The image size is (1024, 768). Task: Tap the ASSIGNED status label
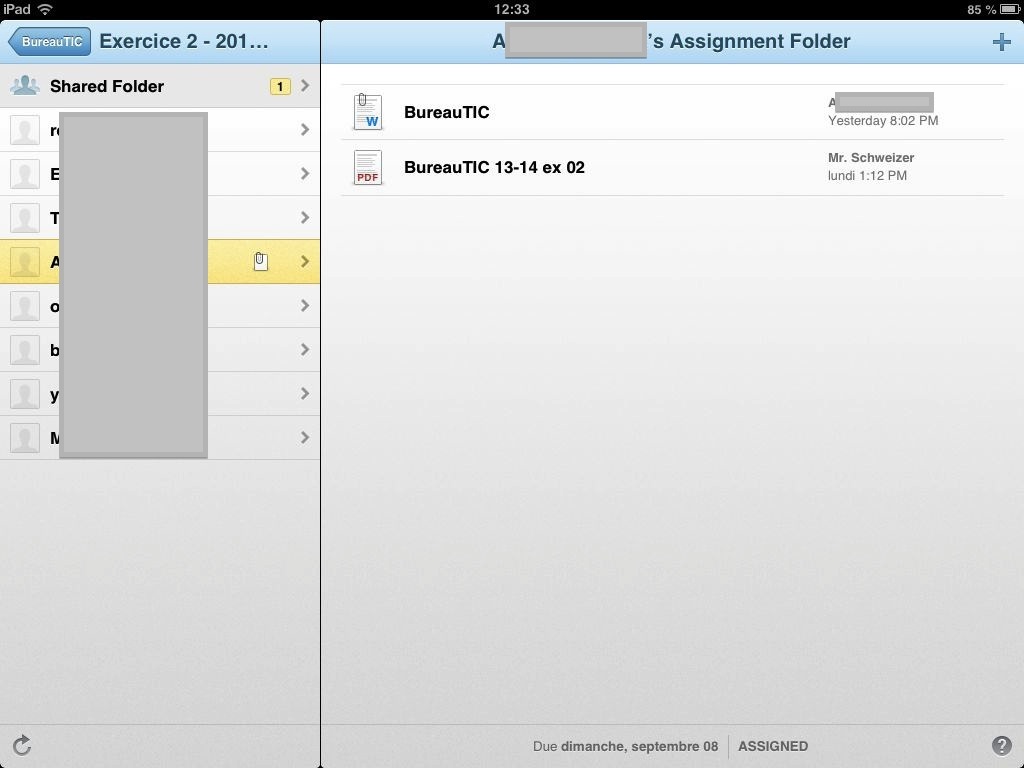click(773, 746)
